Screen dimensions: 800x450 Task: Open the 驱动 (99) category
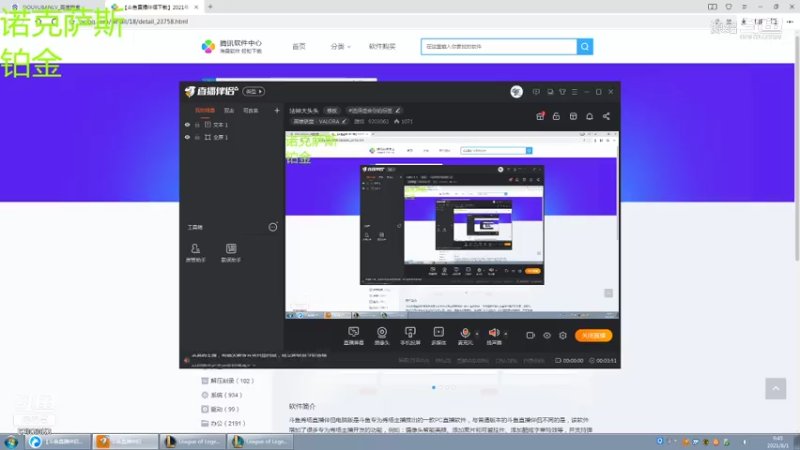(x=220, y=409)
